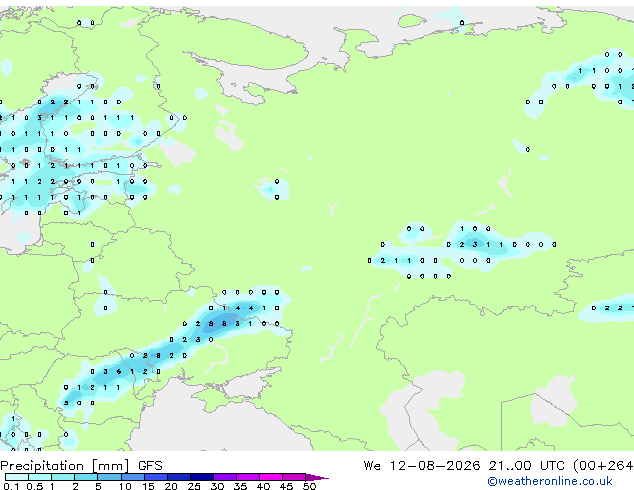The width and height of the screenshot is (634, 490).
Task: Select the 0.1–0.5 mm legend color swatch
Action: click(x=17, y=477)
